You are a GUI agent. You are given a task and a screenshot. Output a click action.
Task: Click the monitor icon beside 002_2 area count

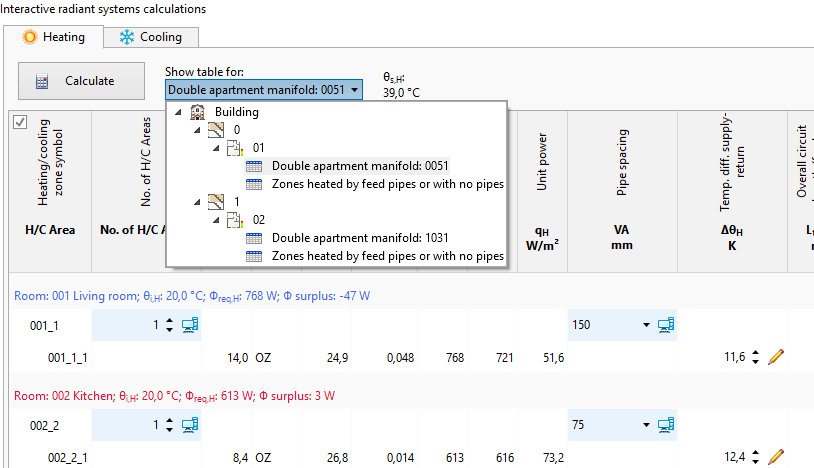point(190,426)
